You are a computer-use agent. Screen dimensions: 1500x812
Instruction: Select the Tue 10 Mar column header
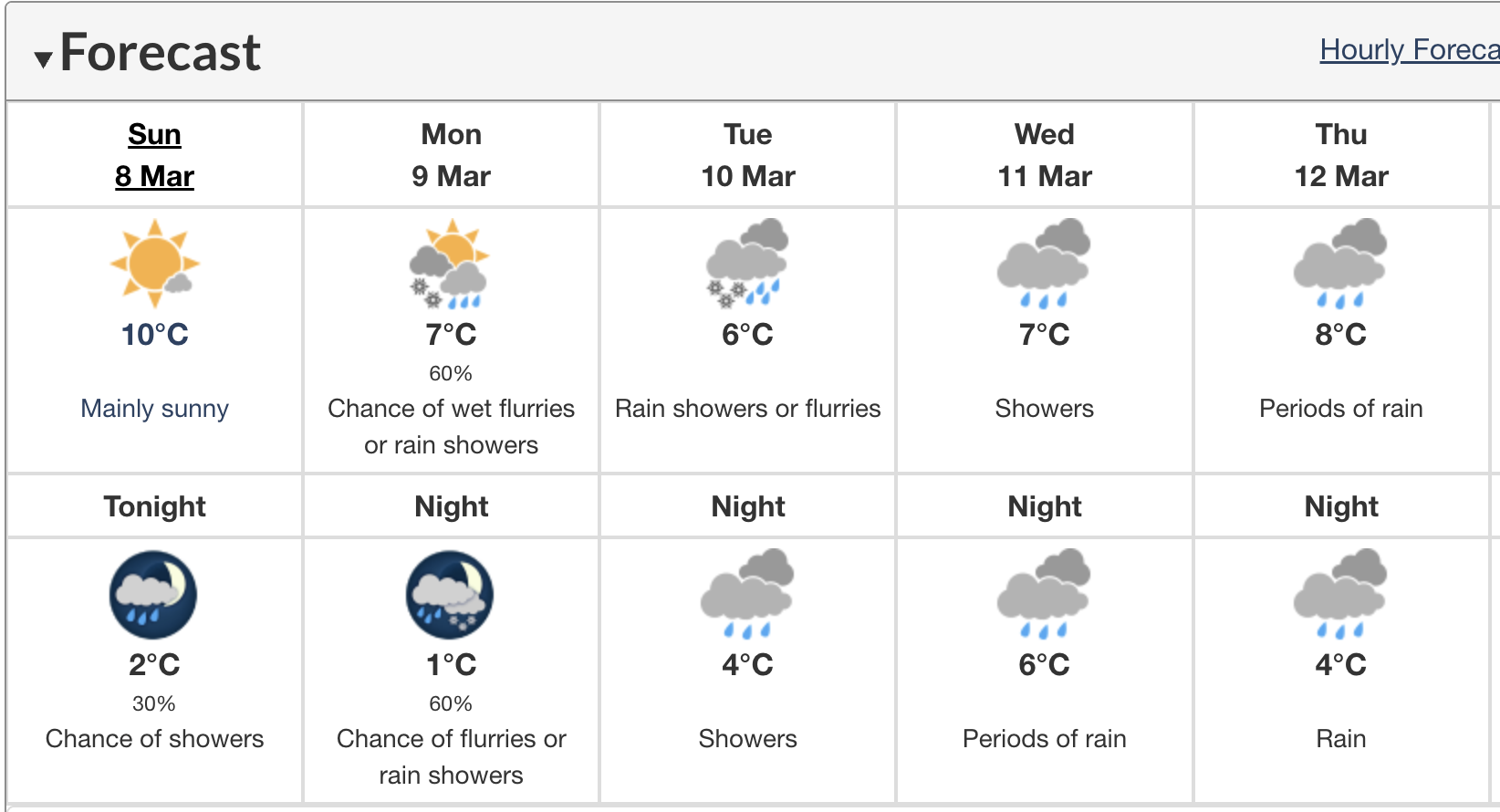pyautogui.click(x=747, y=155)
